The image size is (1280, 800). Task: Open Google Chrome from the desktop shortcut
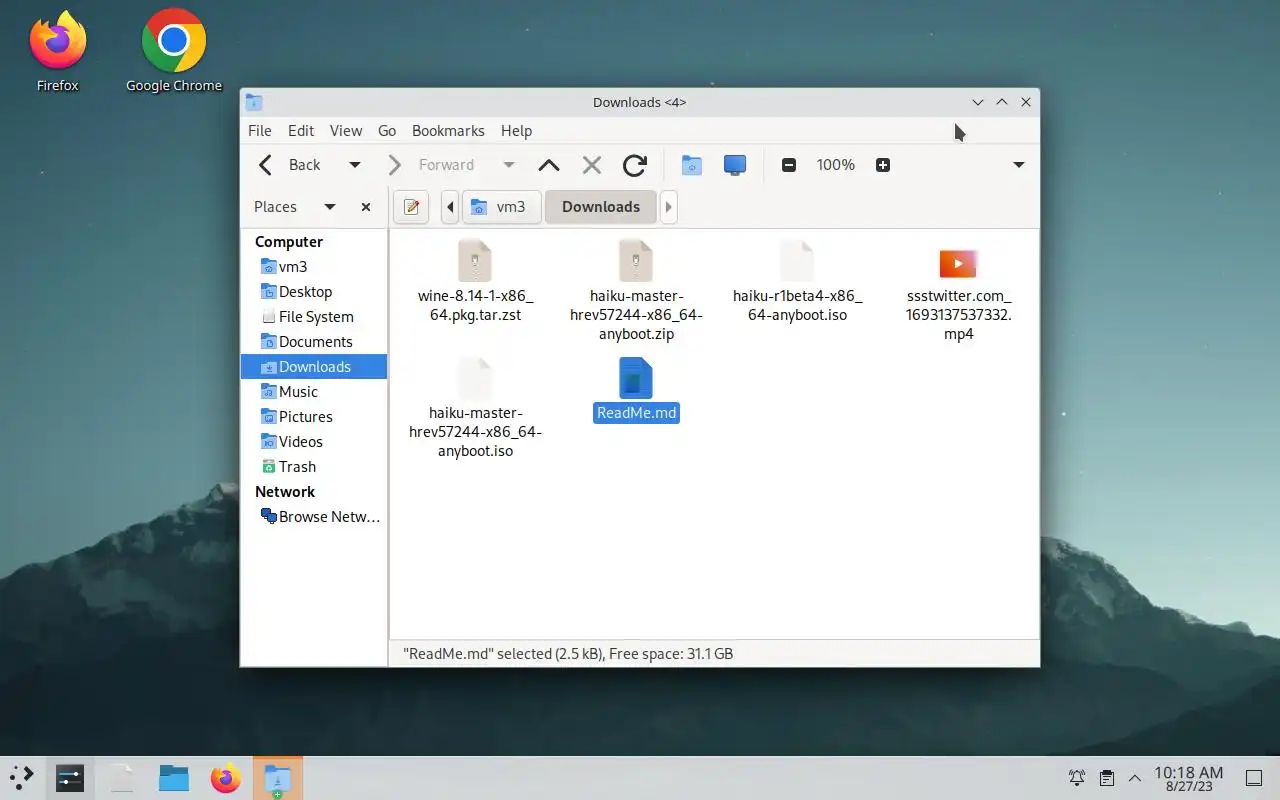174,51
